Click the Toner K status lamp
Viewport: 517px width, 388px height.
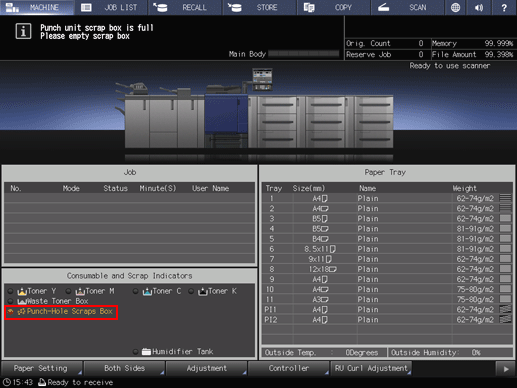pos(191,291)
